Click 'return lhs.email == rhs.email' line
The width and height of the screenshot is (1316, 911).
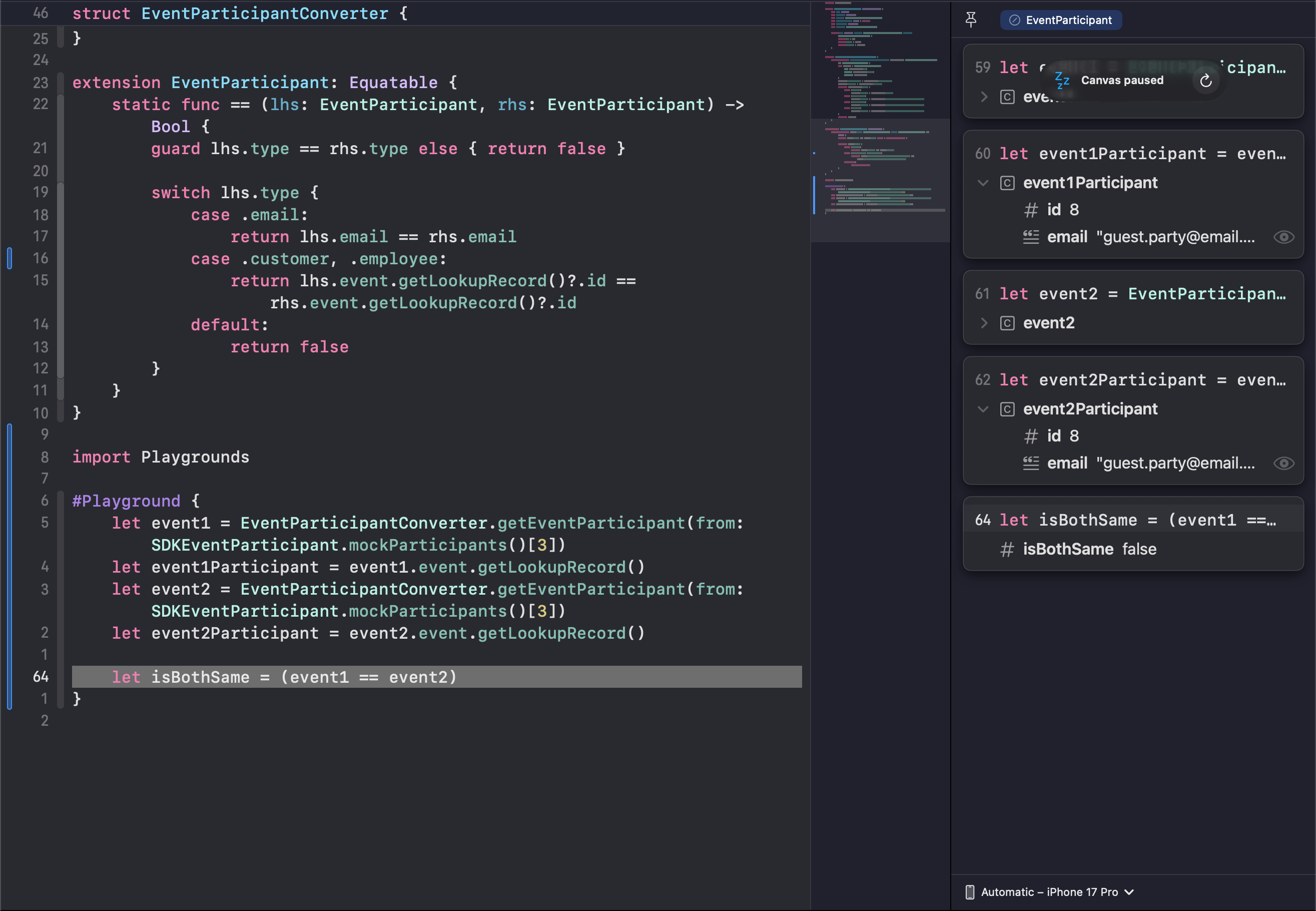coord(373,237)
